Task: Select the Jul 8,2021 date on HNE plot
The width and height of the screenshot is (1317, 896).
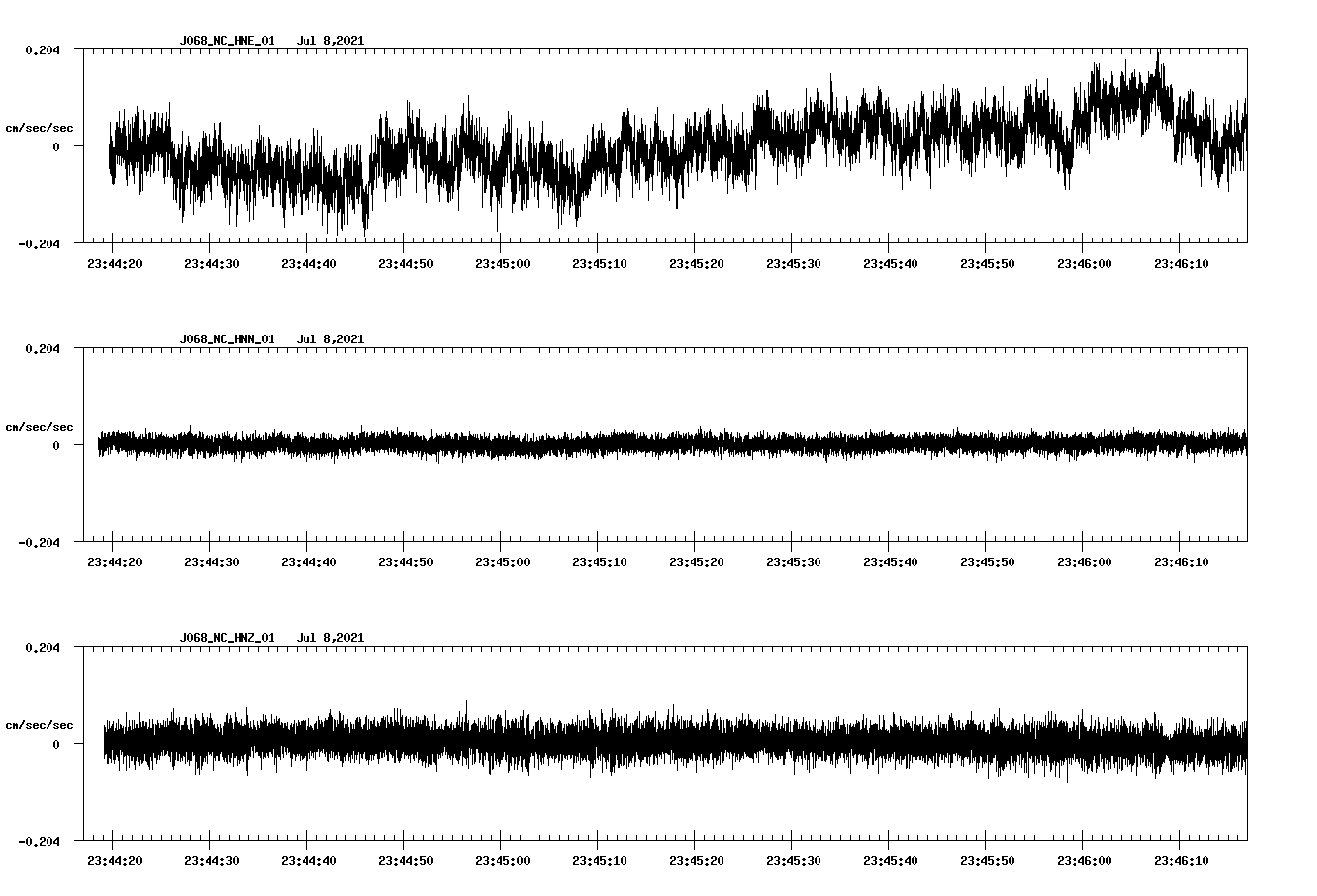Action: tap(331, 41)
